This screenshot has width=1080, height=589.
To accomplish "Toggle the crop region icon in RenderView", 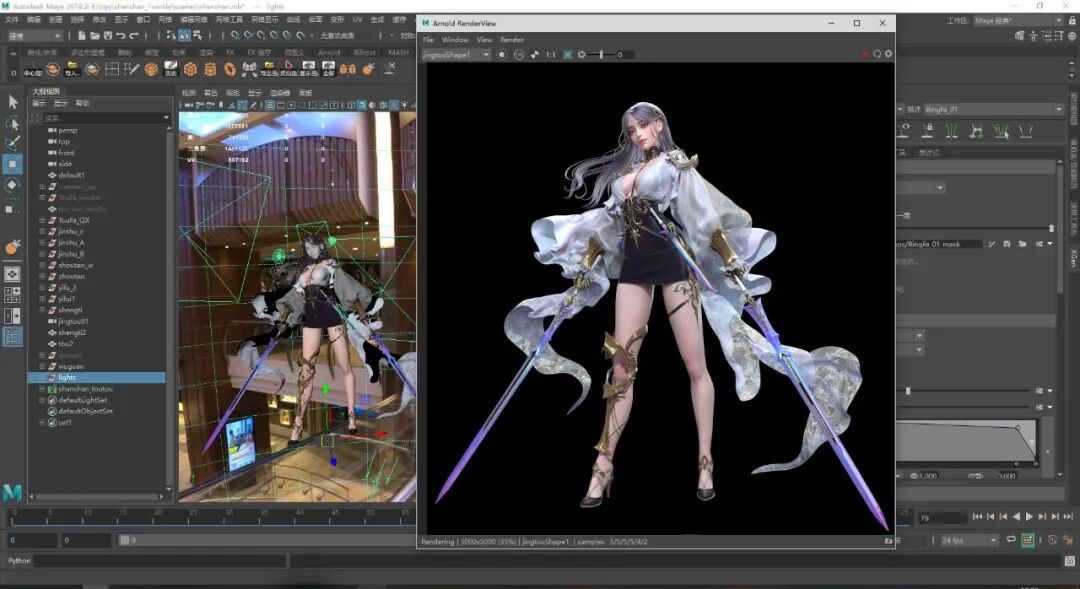I will (x=568, y=54).
